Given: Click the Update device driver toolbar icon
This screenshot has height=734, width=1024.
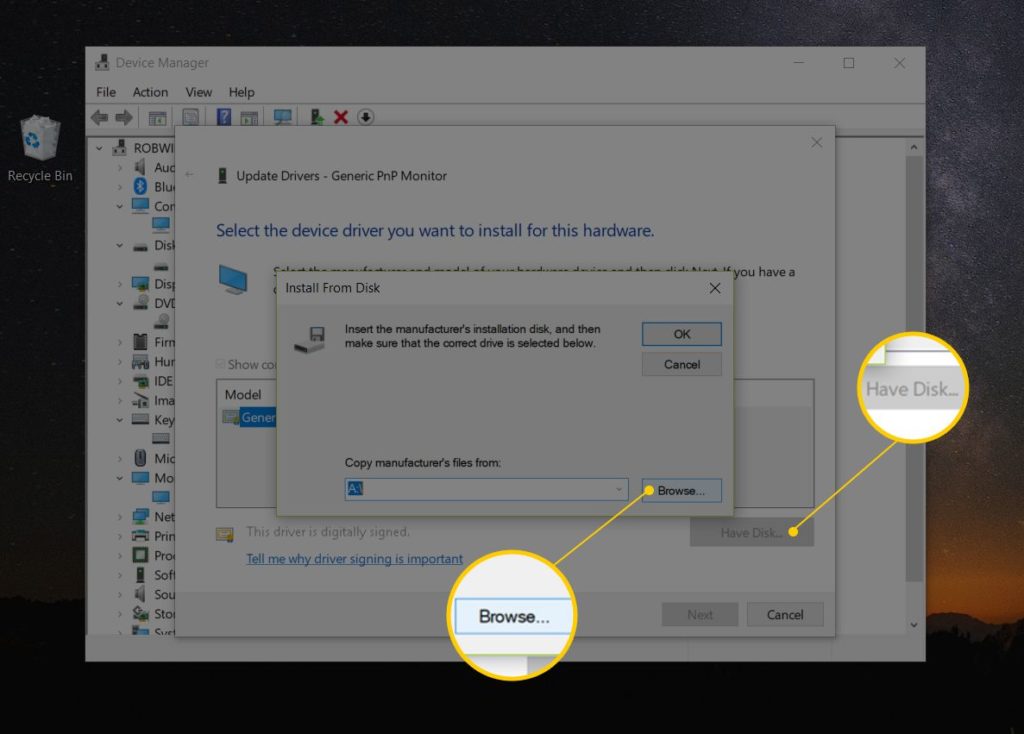Looking at the screenshot, I should (x=318, y=117).
